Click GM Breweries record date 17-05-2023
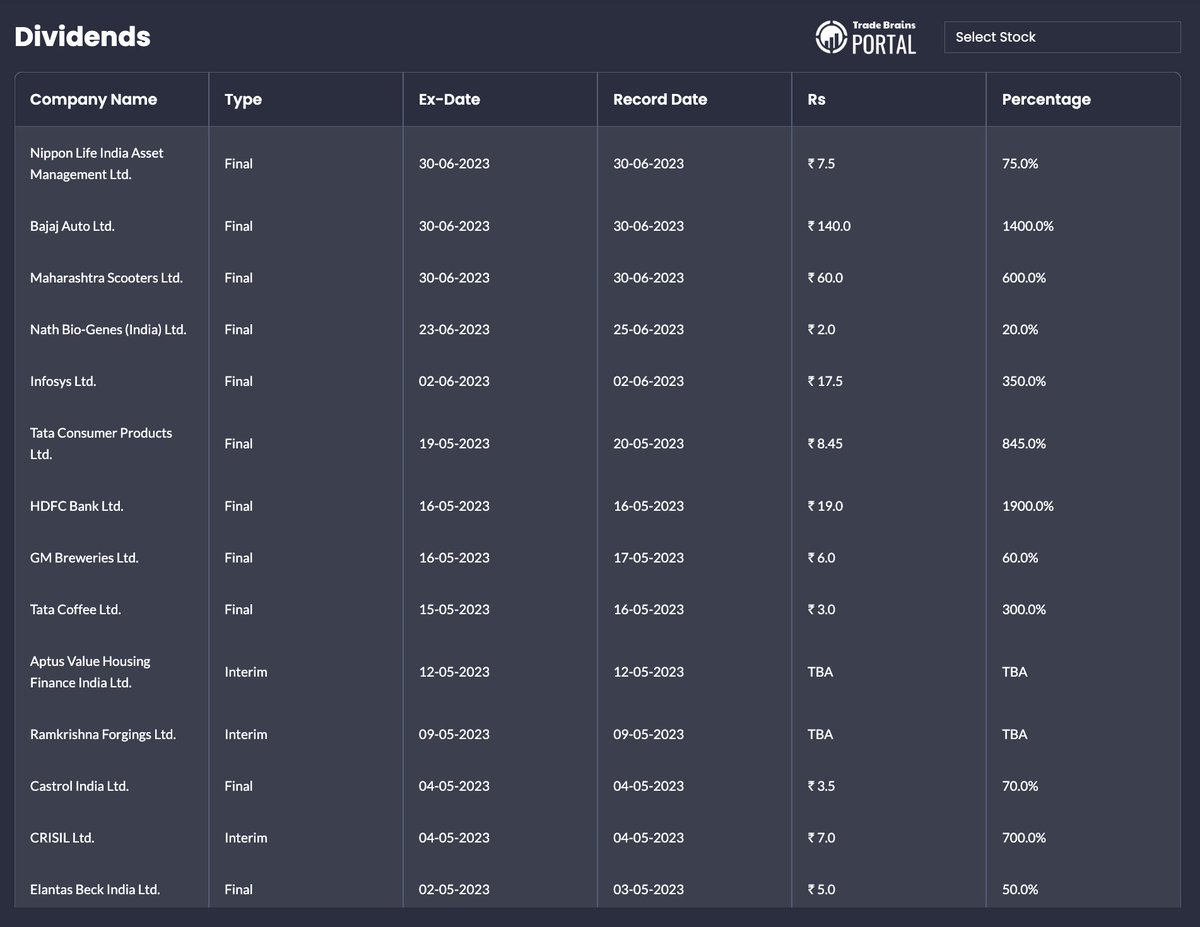 tap(649, 558)
